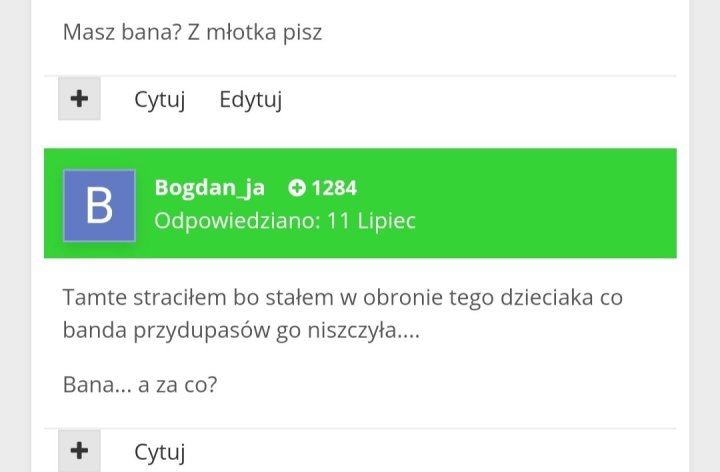
Task: Click the multi-quote plus below Bogdan_ja's post
Action: 79,452
